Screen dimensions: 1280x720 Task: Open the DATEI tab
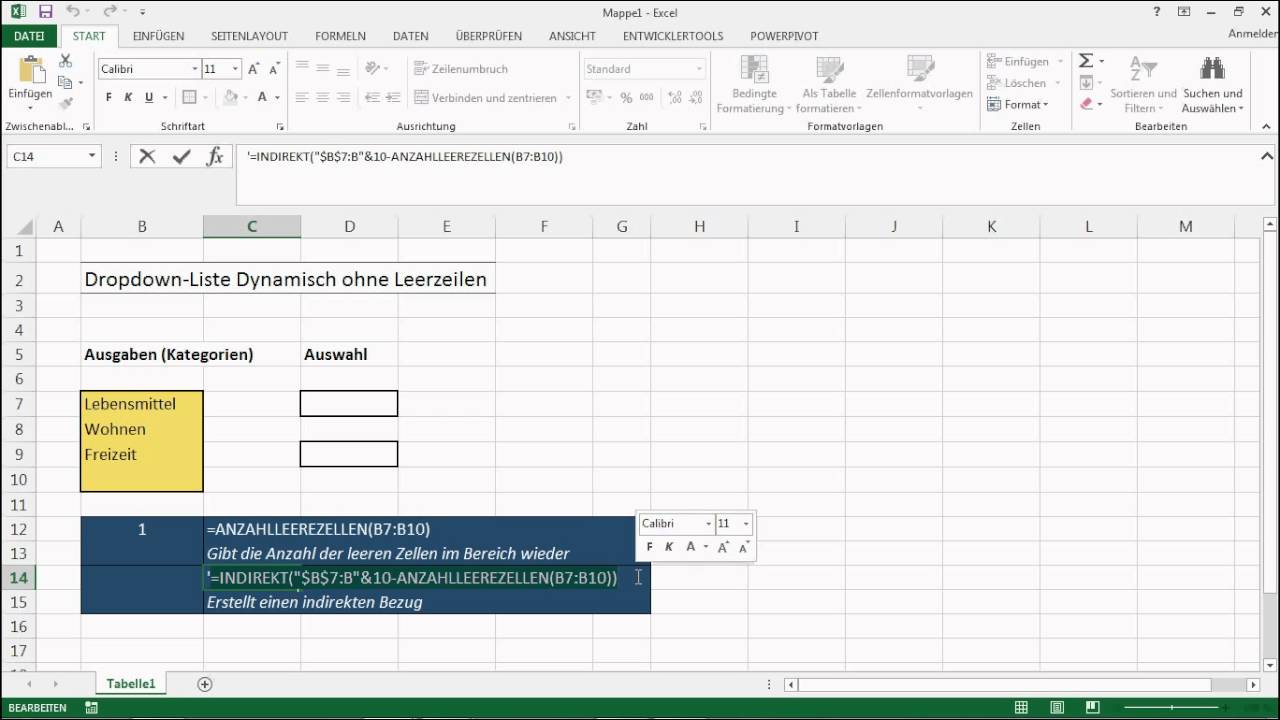[29, 36]
